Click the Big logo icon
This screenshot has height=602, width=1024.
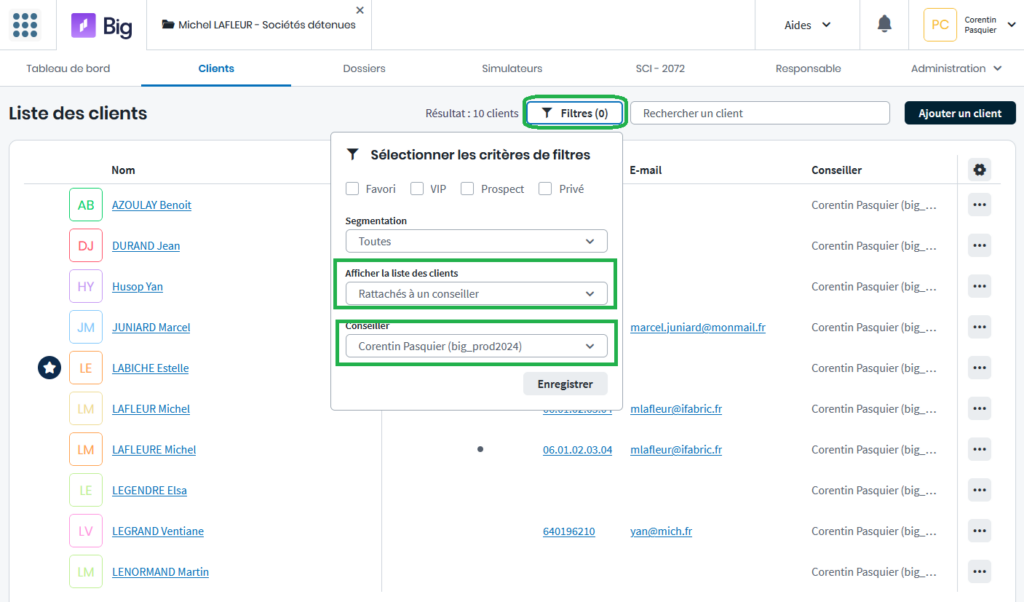(84, 25)
